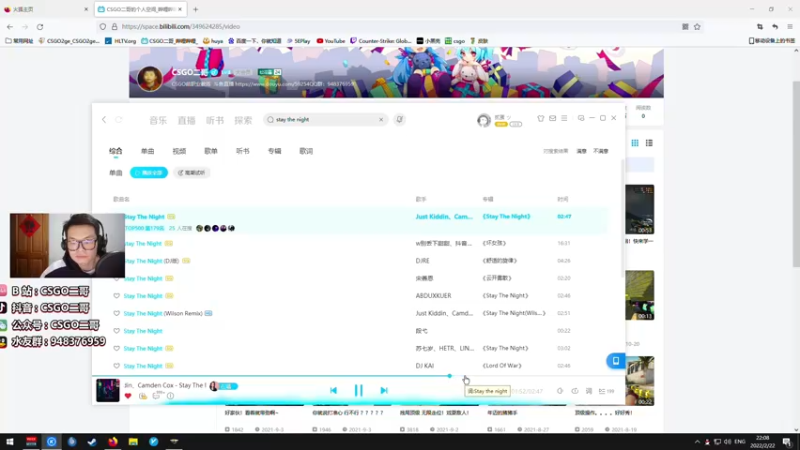Image resolution: width=800 pixels, height=450 pixels.
Task: Go back in the music player
Action: tap(104, 119)
